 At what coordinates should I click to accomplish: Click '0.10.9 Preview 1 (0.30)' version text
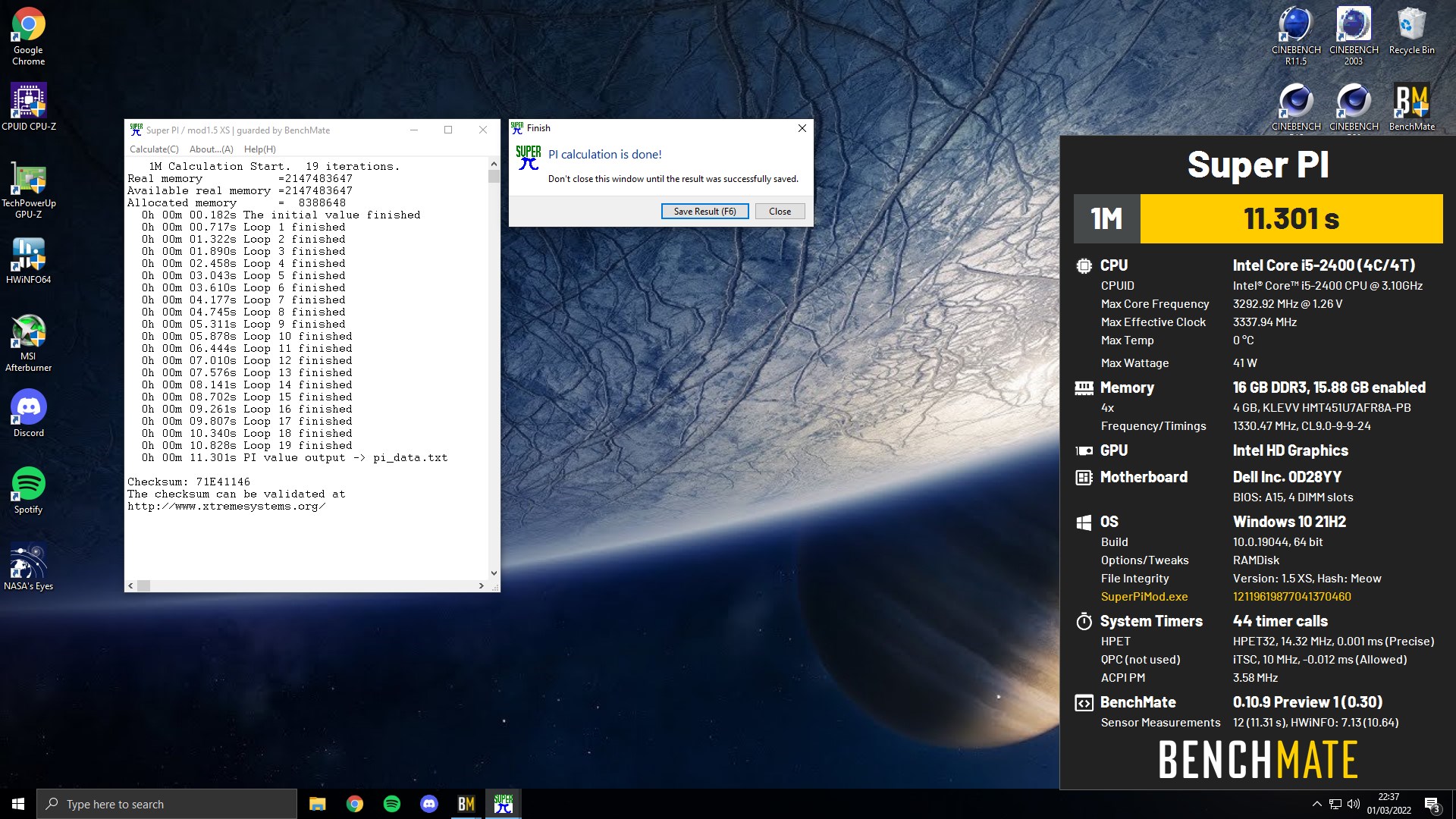tap(1307, 702)
